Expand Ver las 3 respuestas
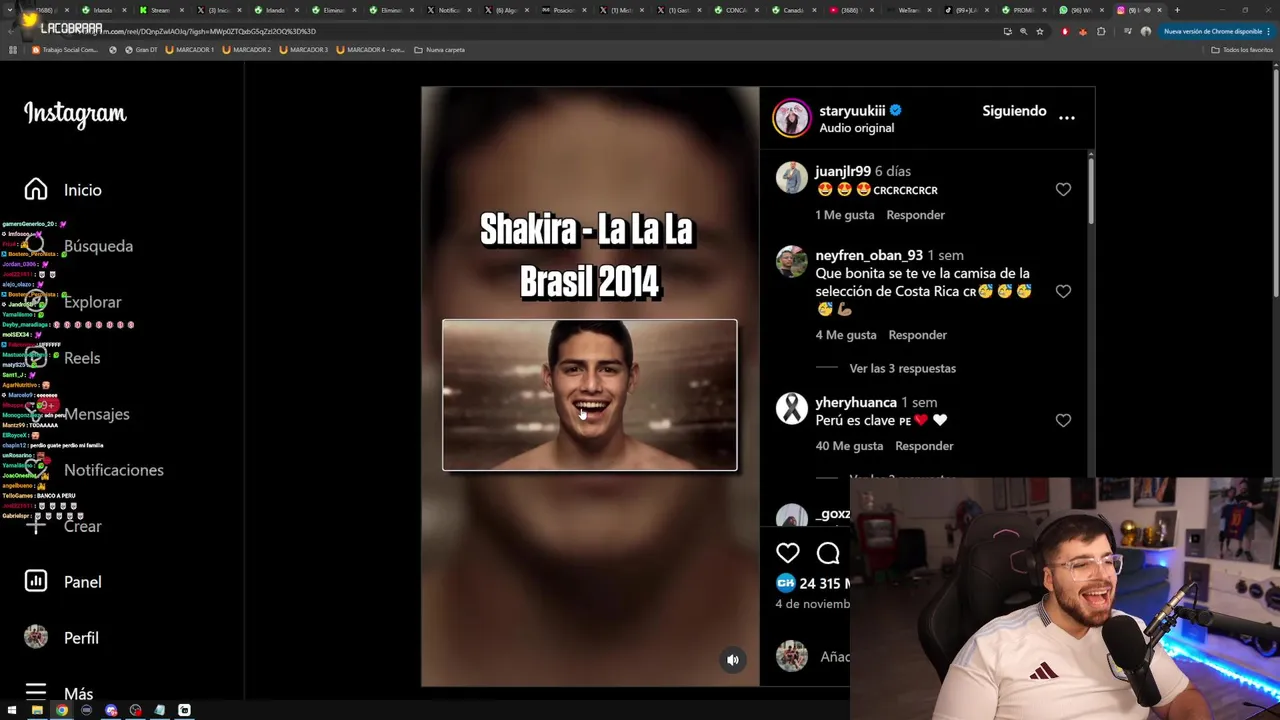 click(x=902, y=368)
